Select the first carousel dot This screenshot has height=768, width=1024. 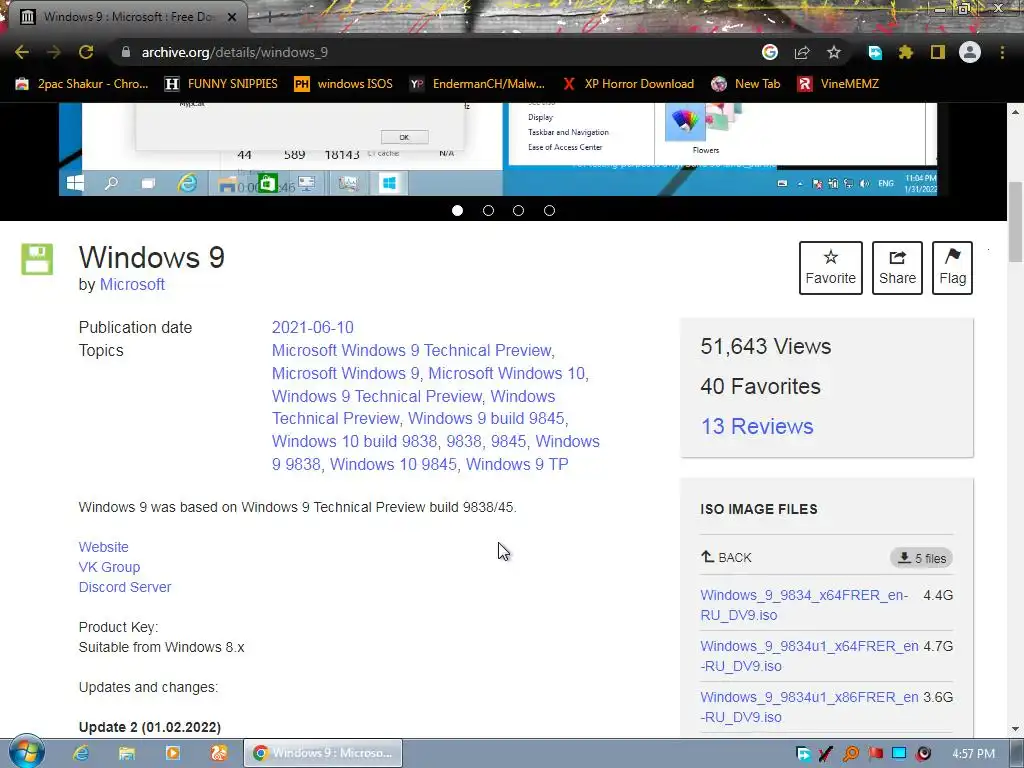tap(457, 210)
